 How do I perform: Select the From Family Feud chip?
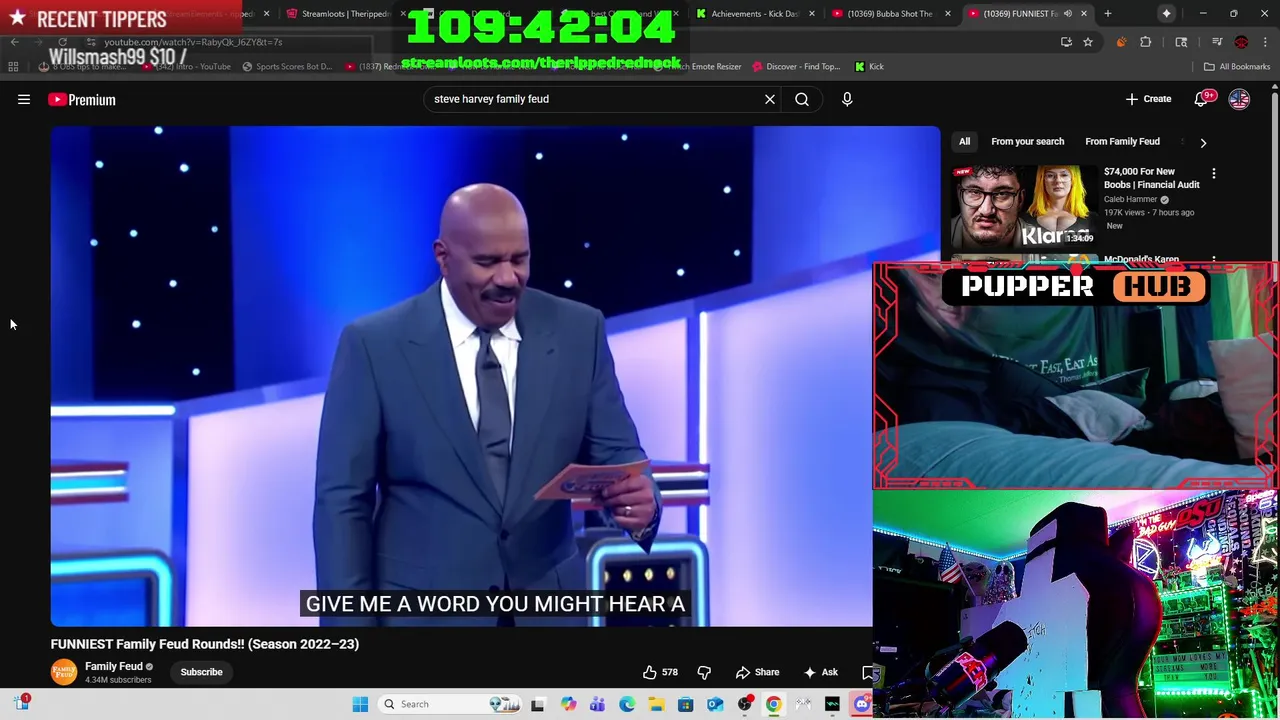coord(1122,142)
